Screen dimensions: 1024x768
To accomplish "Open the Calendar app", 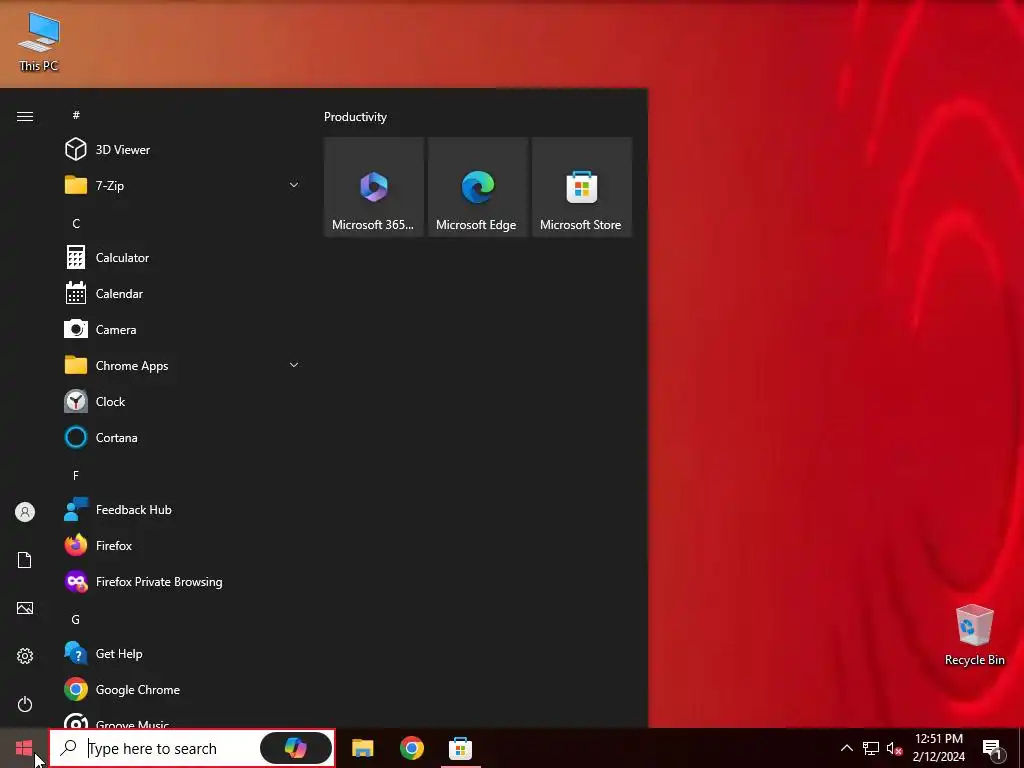I will point(183,293).
